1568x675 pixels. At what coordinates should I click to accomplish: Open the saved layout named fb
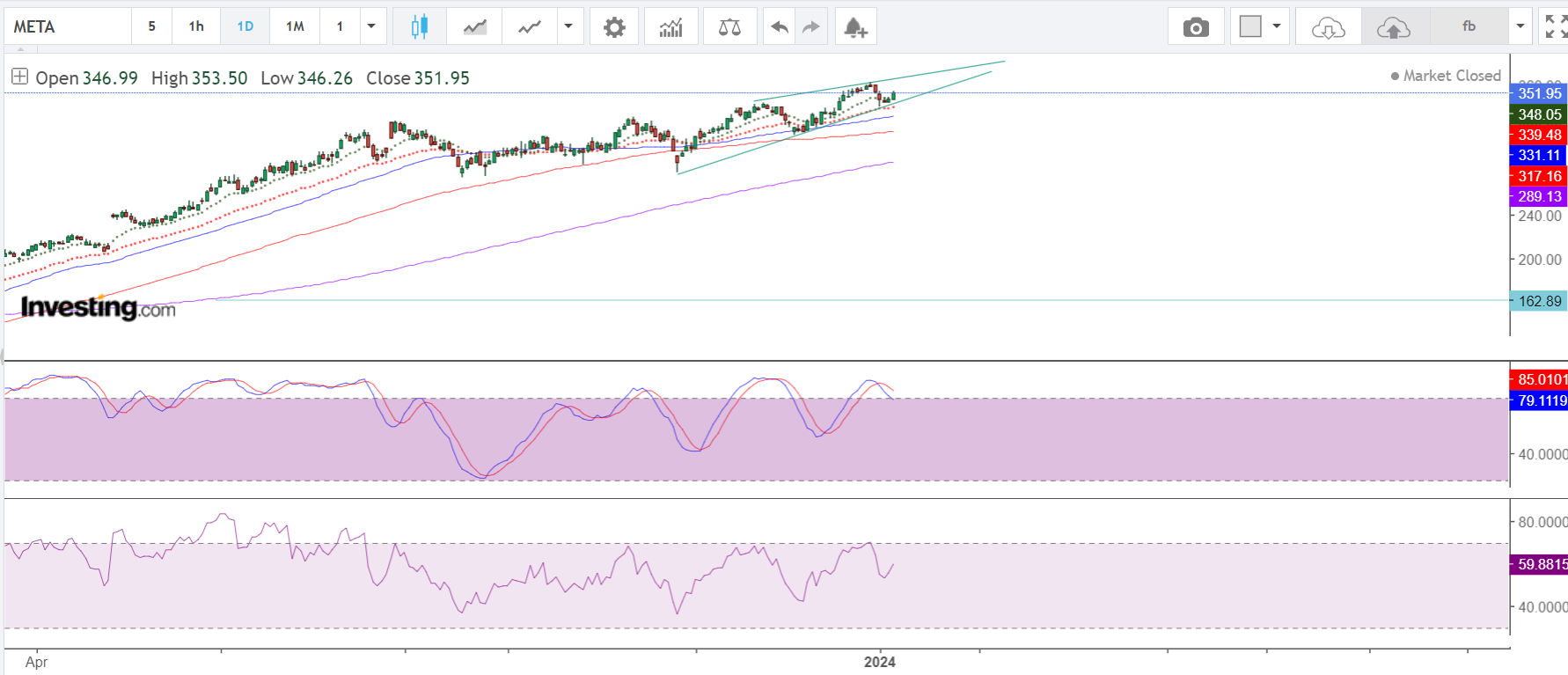tap(1469, 26)
